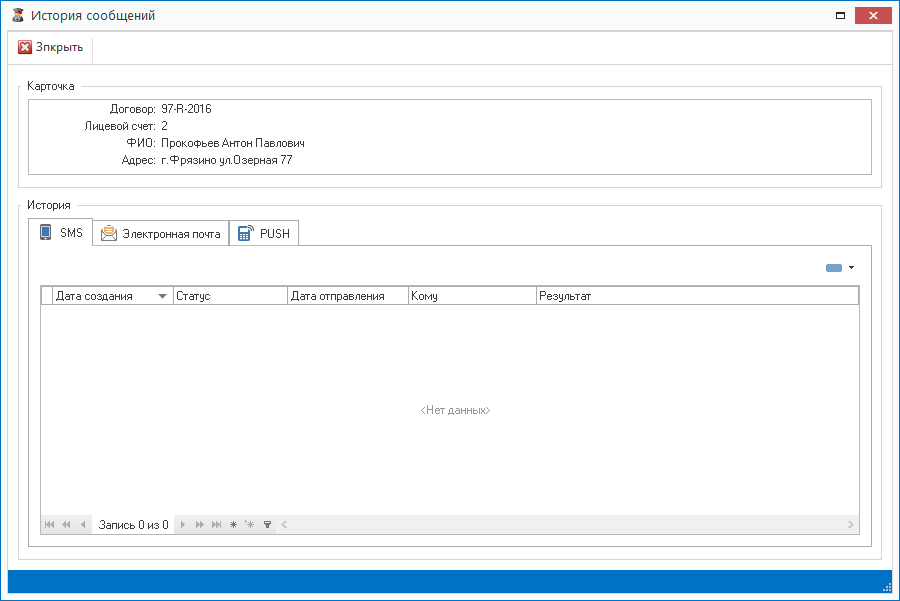Open the Дата создания column filter arrow
This screenshot has width=900, height=601.
coord(162,296)
